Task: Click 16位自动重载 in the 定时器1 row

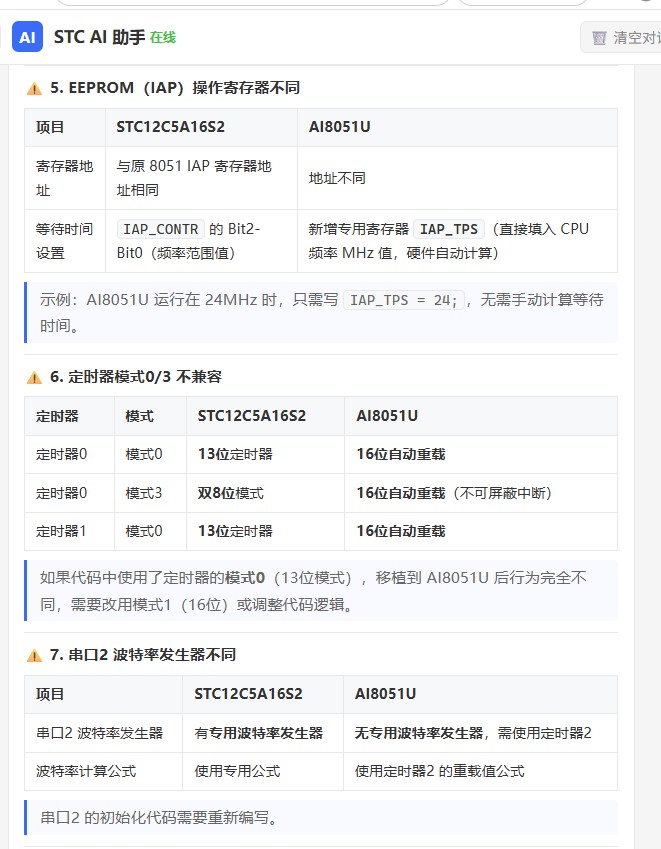Action: [x=481, y=531]
